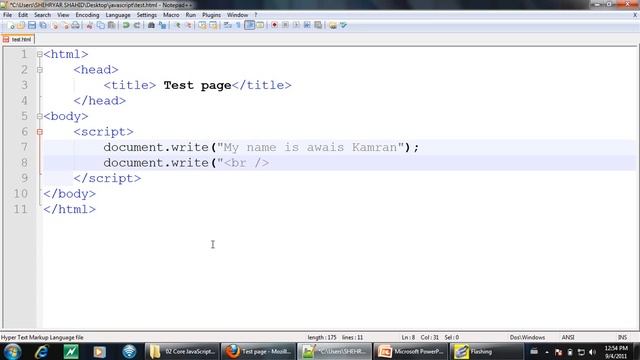Click the spell-check checkmark toolbar icon
Viewport: 640px width, 360px height.
[344, 25]
